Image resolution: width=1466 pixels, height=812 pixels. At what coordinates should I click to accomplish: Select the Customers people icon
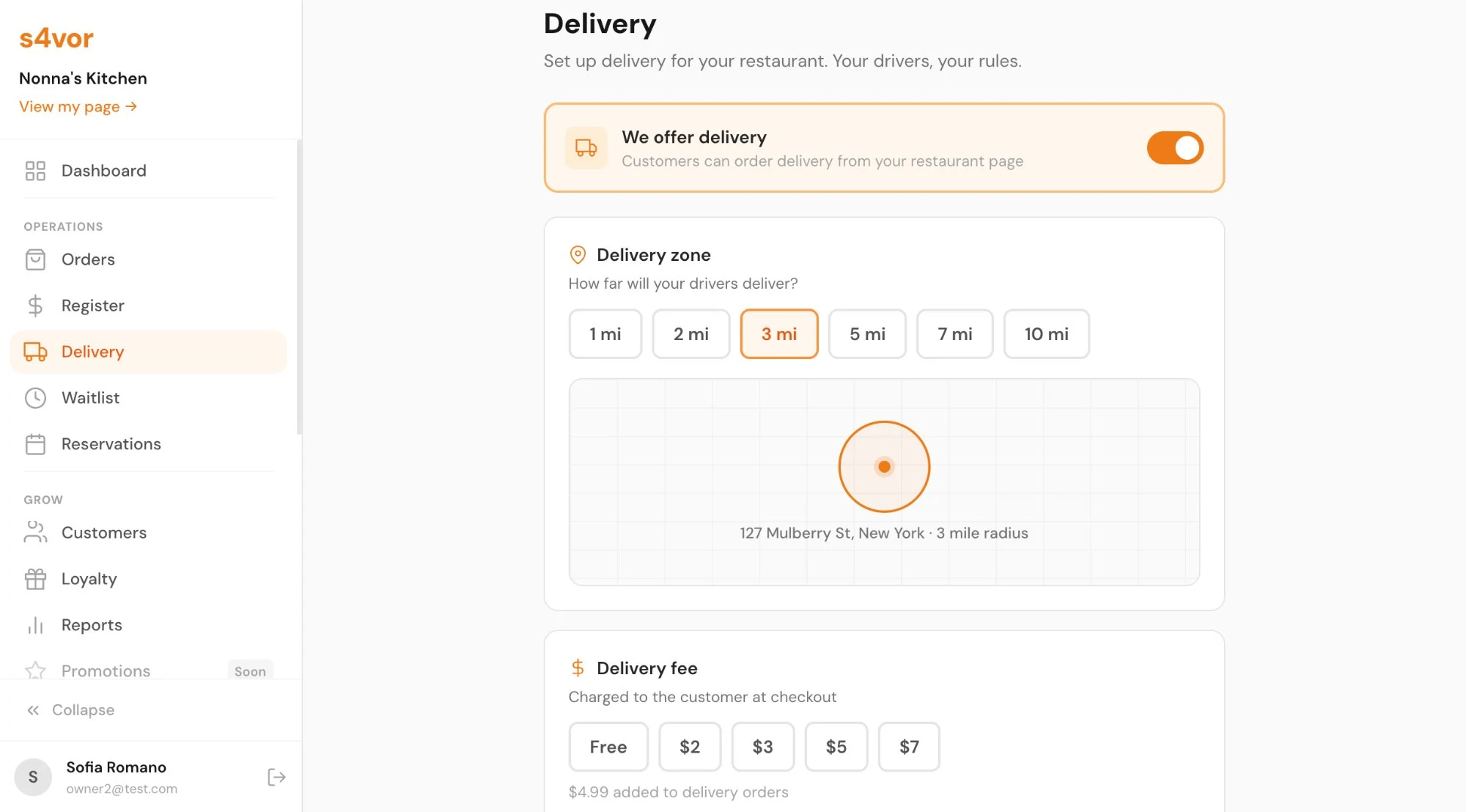point(34,533)
